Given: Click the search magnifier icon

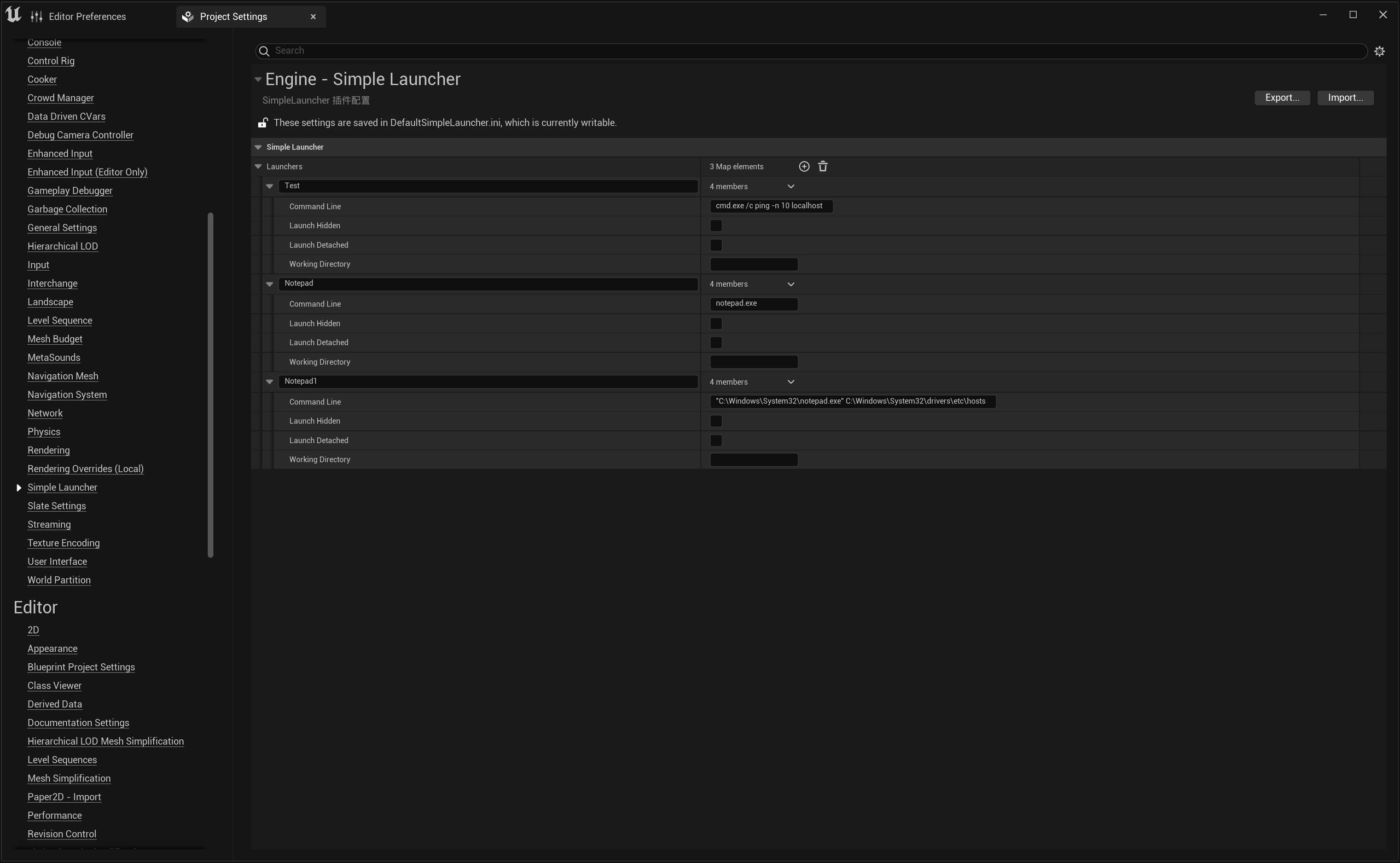Looking at the screenshot, I should pyautogui.click(x=264, y=51).
